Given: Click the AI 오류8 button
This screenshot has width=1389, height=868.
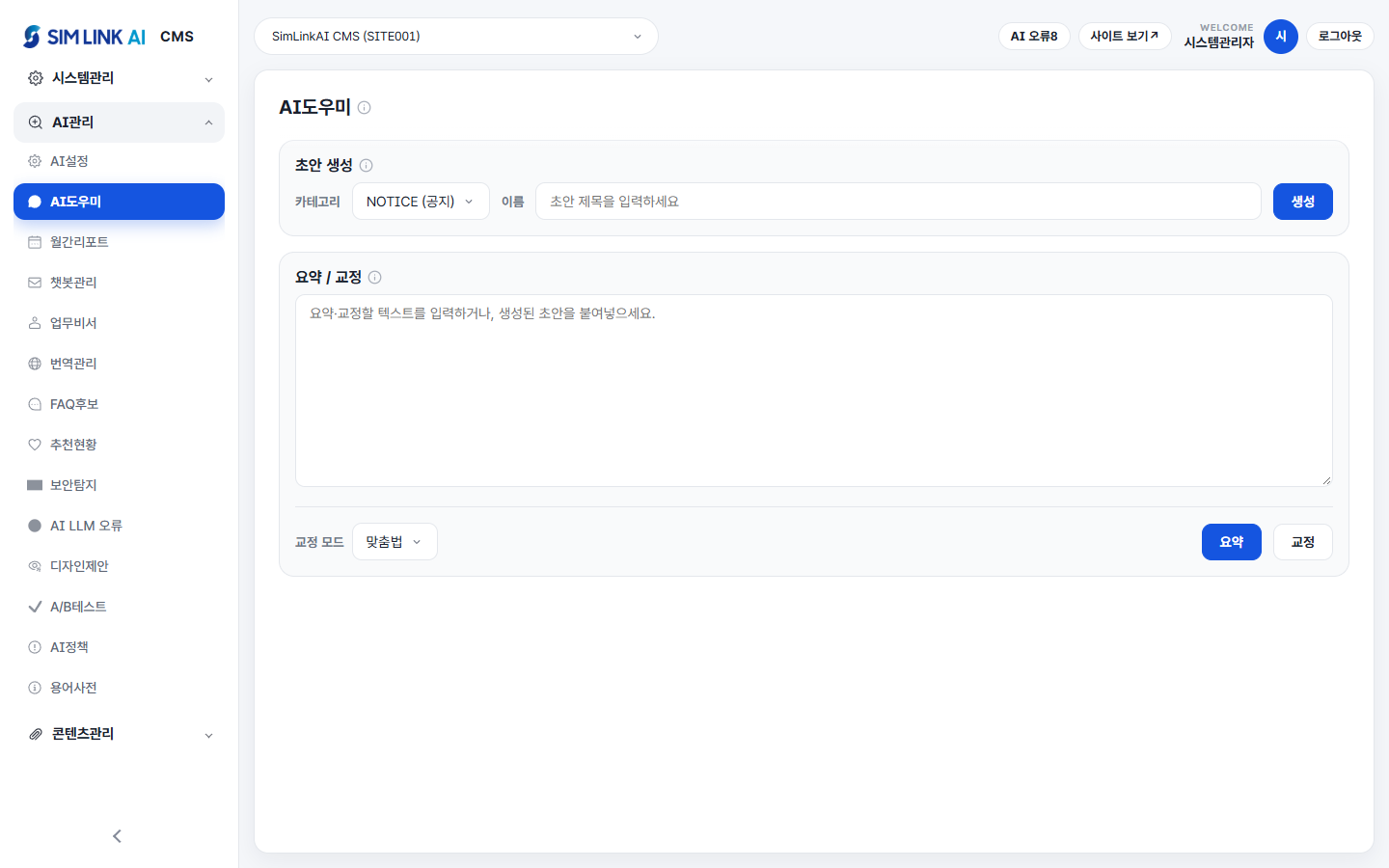Looking at the screenshot, I should coord(1034,37).
